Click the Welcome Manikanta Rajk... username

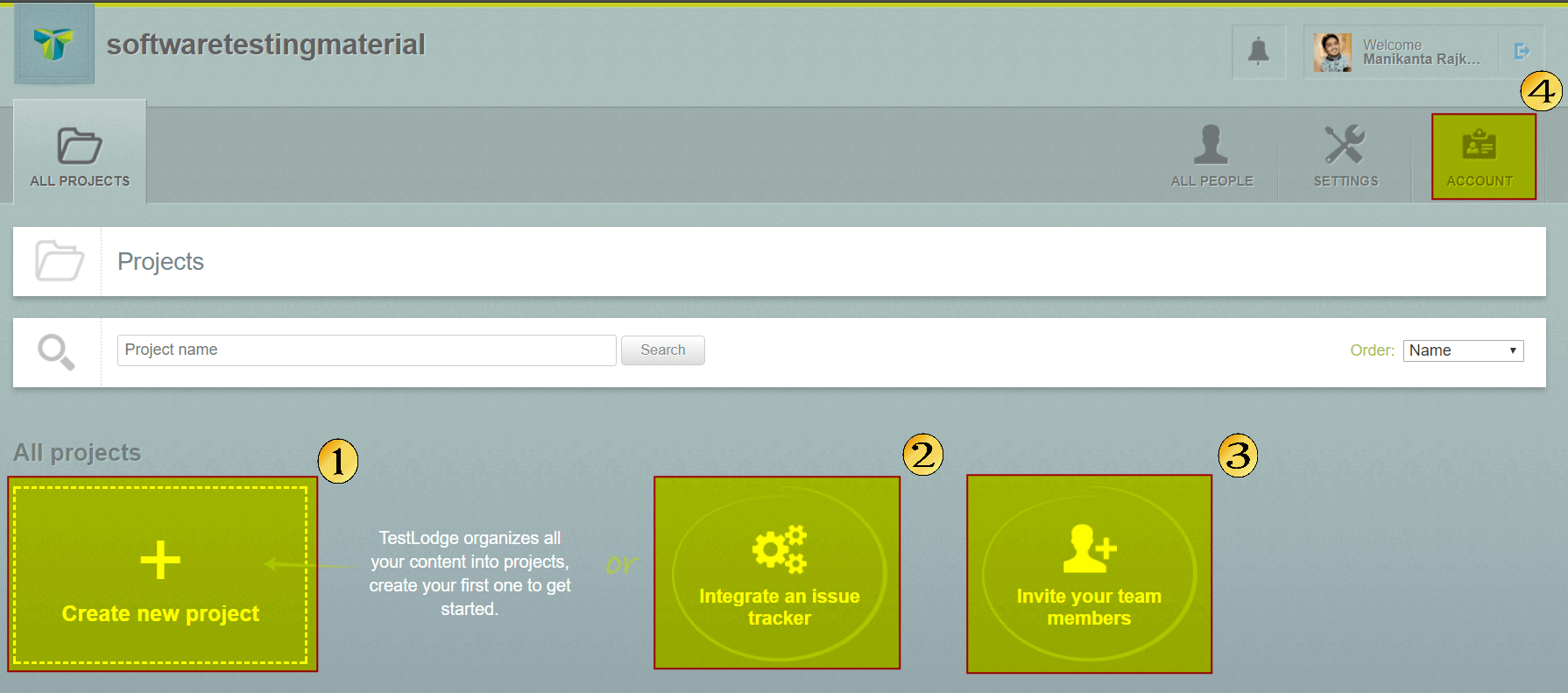[1421, 52]
